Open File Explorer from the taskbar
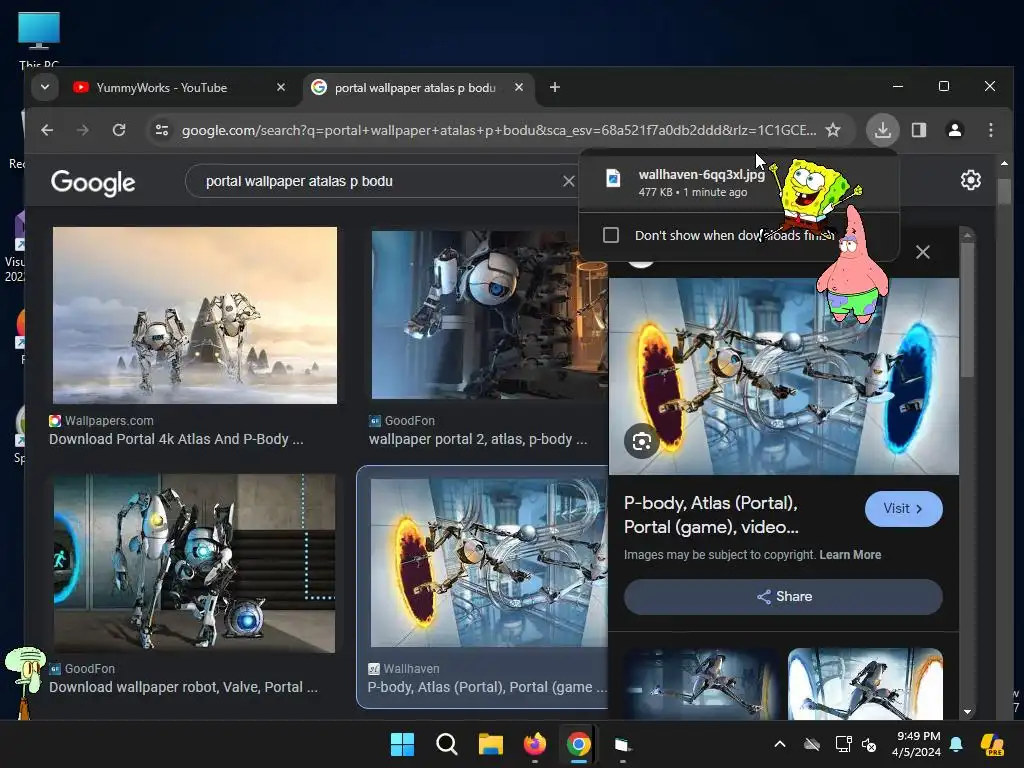This screenshot has height=768, width=1024. [490, 744]
